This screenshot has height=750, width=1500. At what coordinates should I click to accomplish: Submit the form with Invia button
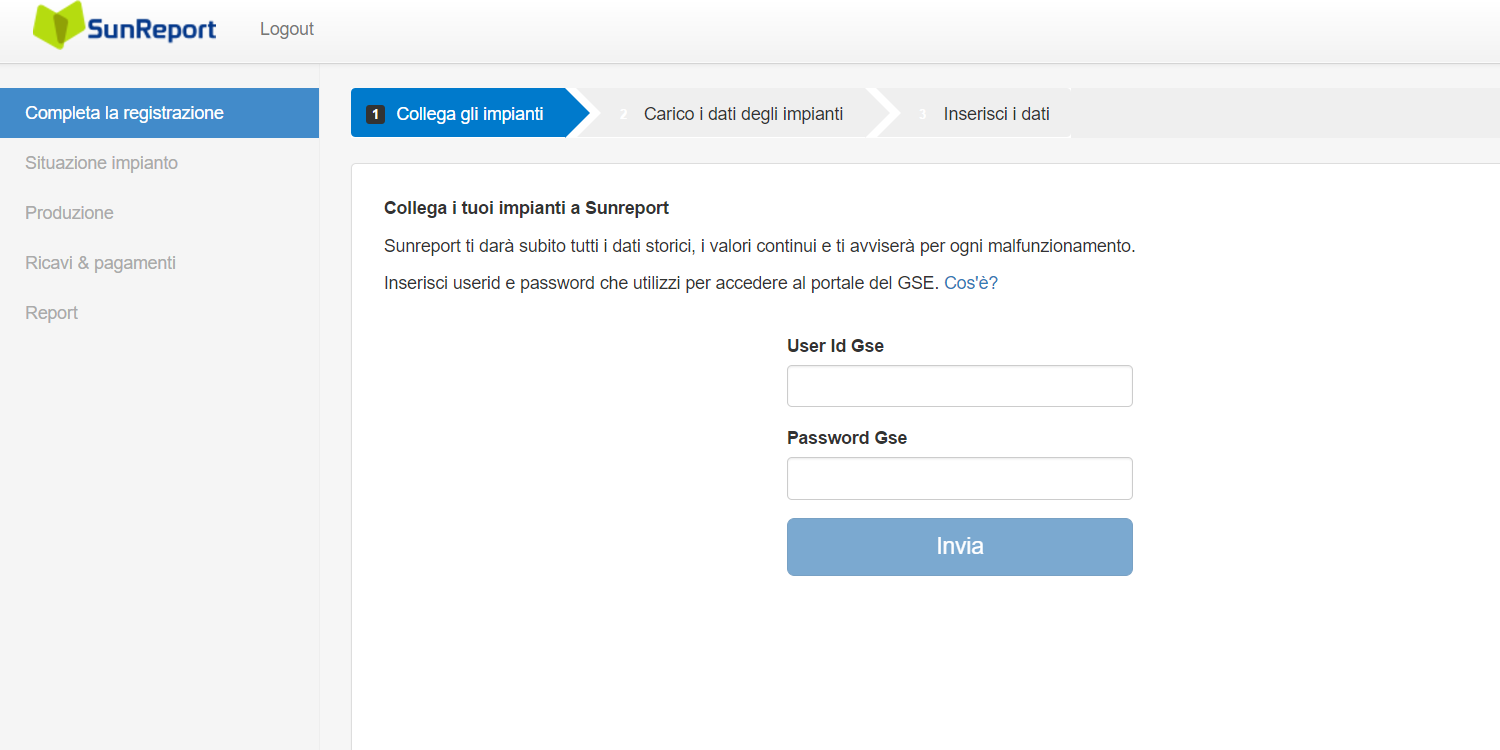point(960,547)
